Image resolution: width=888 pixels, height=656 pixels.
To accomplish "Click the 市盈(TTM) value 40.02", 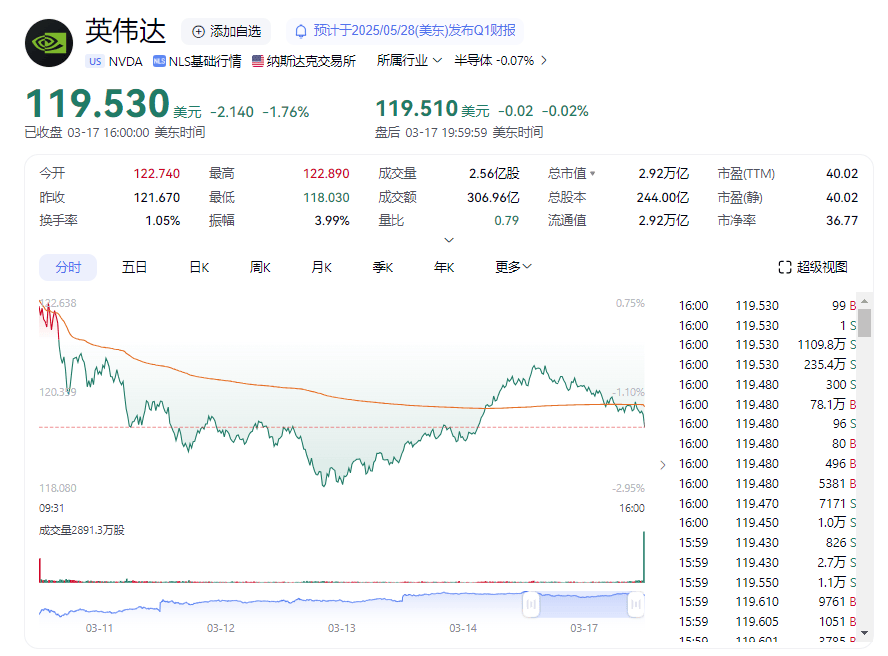I will click(842, 174).
